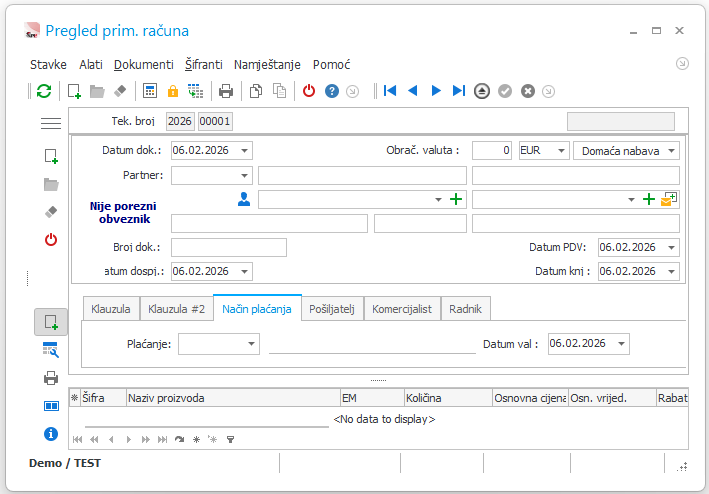The image size is (709, 494).
Task: Toggle the hamburger sidebar menu
Action: (x=51, y=123)
